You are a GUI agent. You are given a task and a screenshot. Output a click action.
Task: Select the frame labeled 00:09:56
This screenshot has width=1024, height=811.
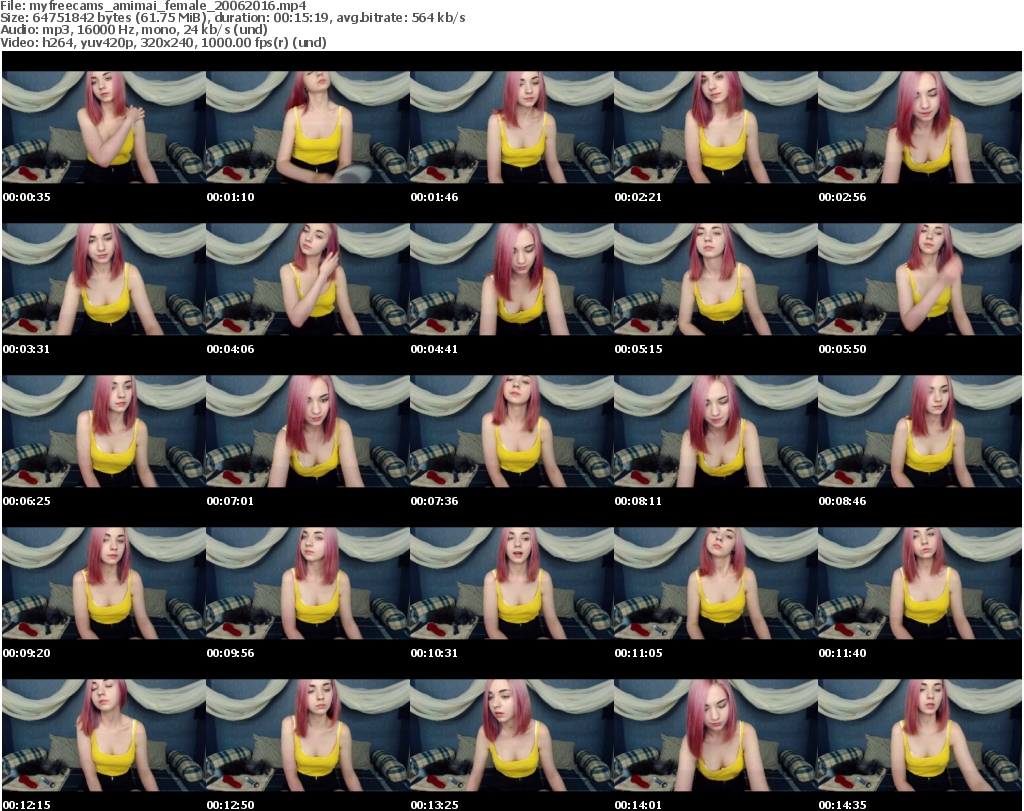[x=308, y=584]
